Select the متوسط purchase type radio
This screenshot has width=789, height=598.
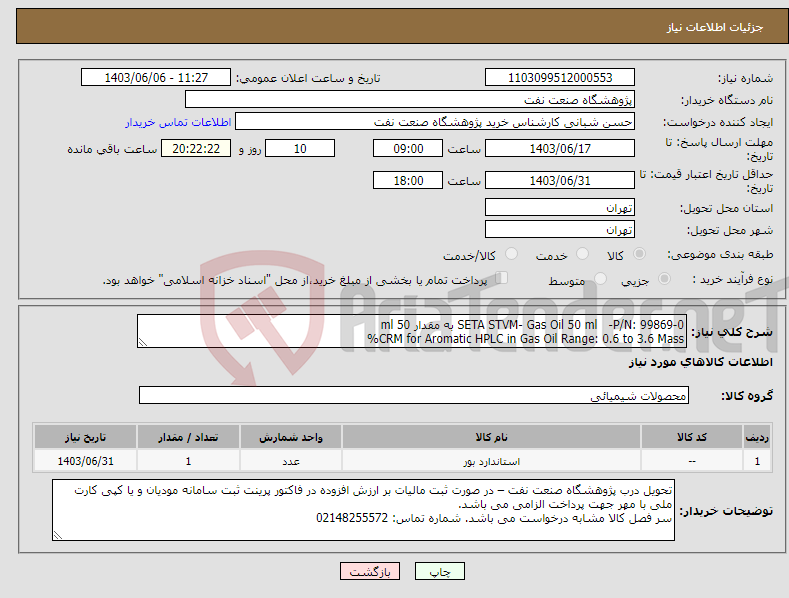pos(600,279)
